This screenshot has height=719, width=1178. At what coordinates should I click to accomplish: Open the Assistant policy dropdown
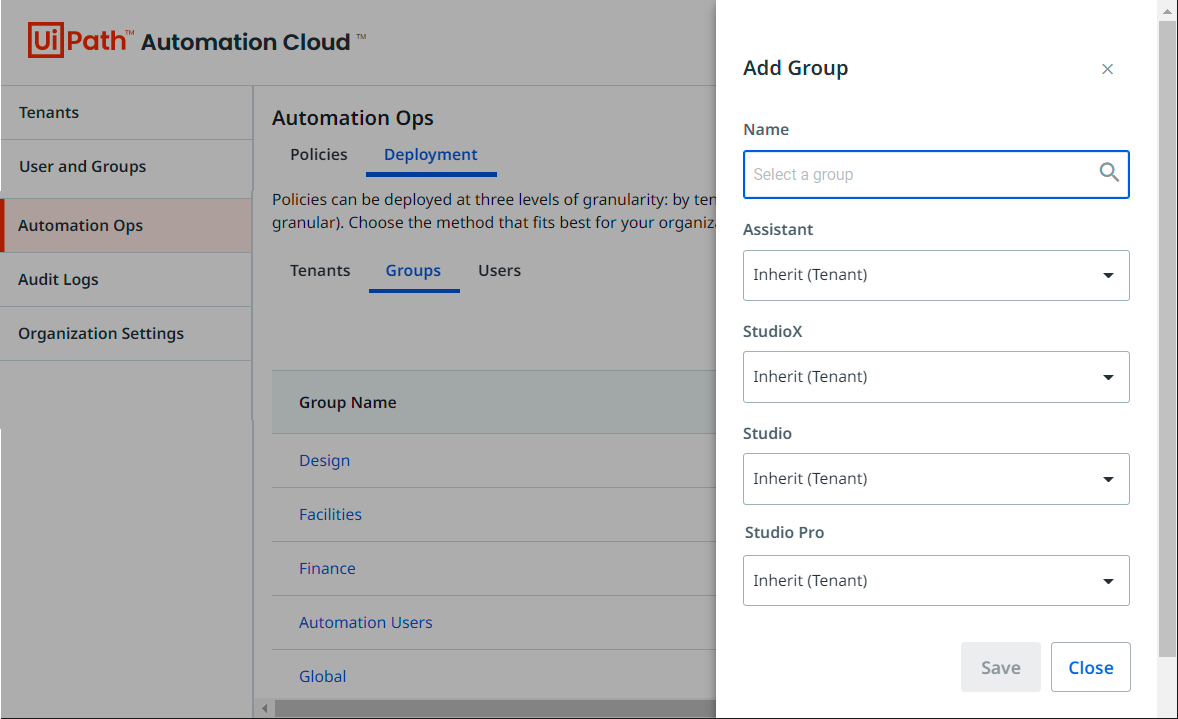(x=936, y=275)
